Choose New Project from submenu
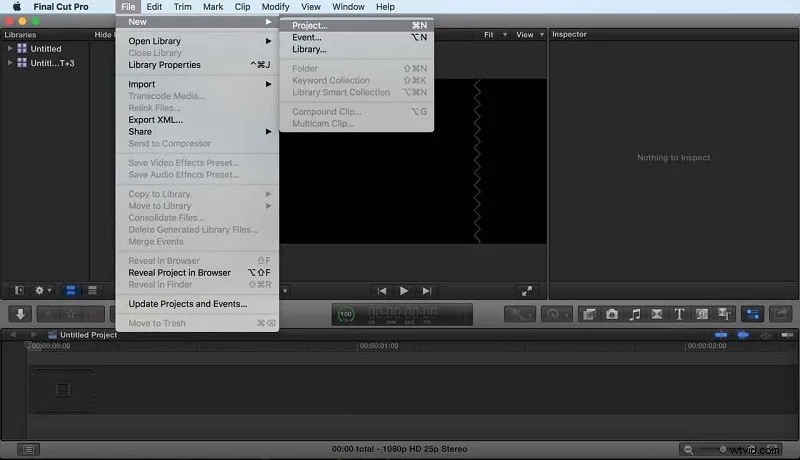Image resolution: width=800 pixels, height=460 pixels. tap(357, 25)
